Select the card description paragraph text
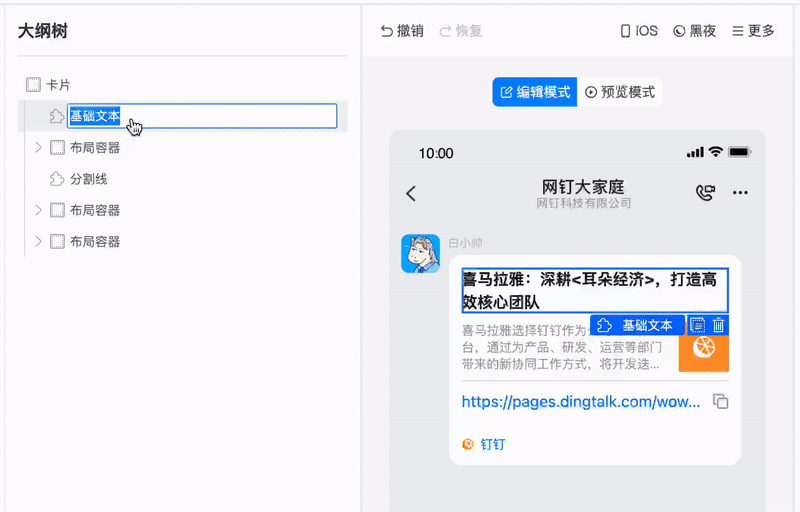 (x=562, y=347)
